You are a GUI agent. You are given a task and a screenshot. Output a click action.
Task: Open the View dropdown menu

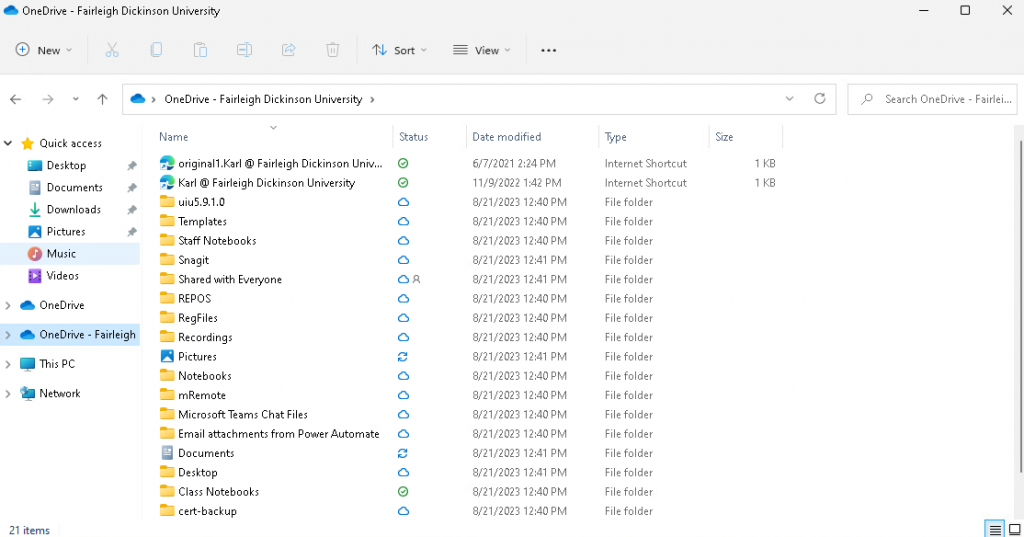482,50
